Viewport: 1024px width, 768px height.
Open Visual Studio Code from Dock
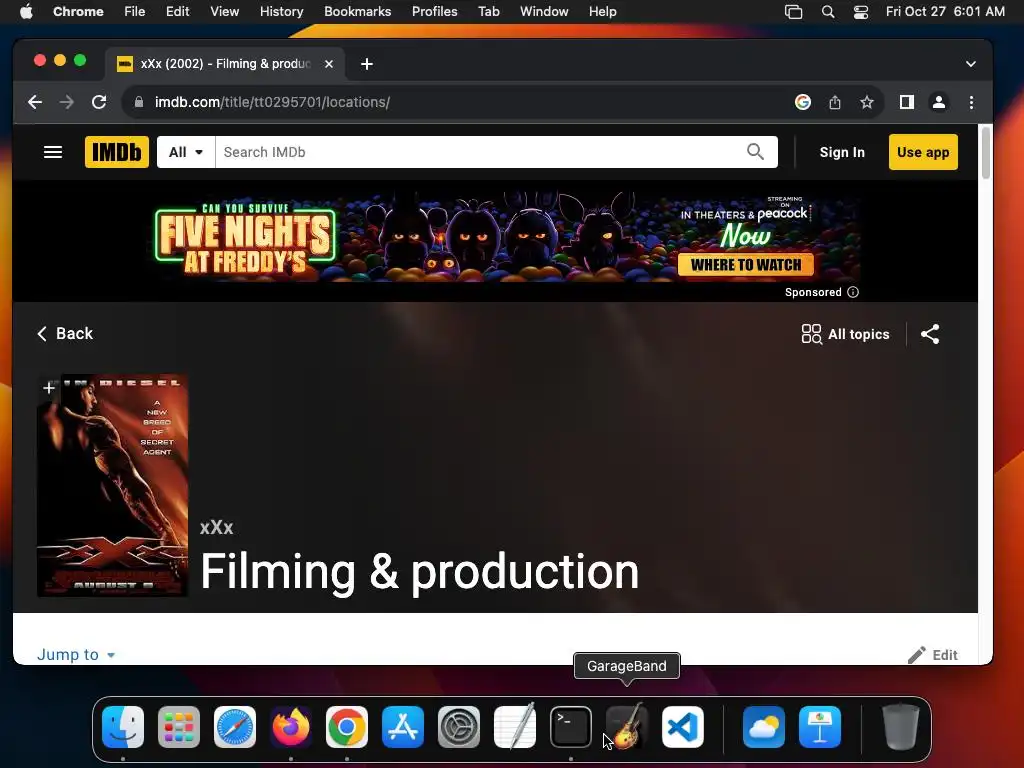[683, 726]
